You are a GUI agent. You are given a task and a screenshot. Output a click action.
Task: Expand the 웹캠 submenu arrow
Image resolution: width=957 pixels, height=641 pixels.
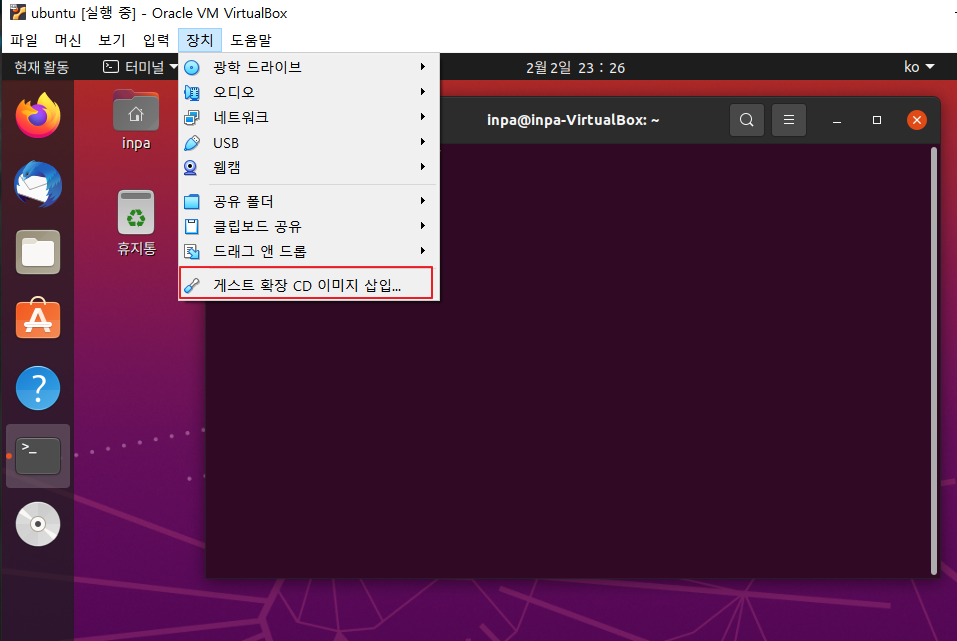(422, 167)
